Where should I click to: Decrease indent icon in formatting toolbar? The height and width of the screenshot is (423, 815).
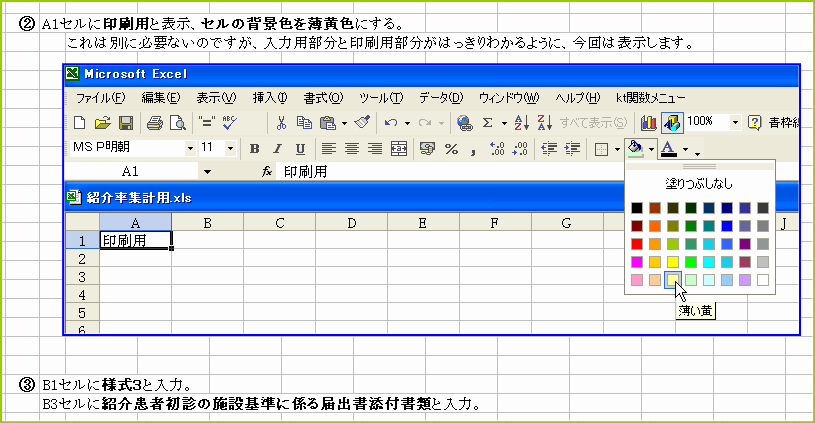pos(549,149)
